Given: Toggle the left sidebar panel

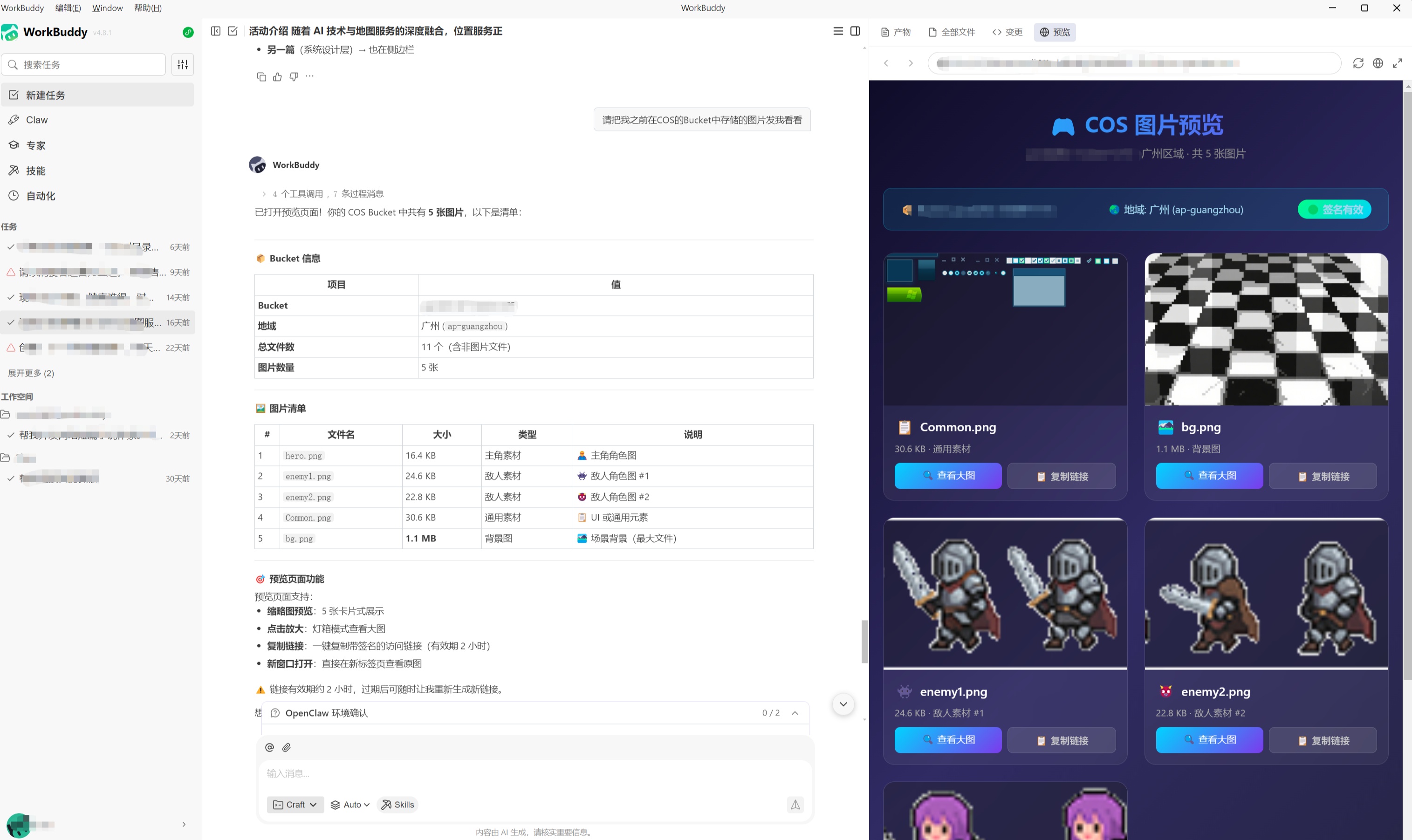Looking at the screenshot, I should (216, 31).
